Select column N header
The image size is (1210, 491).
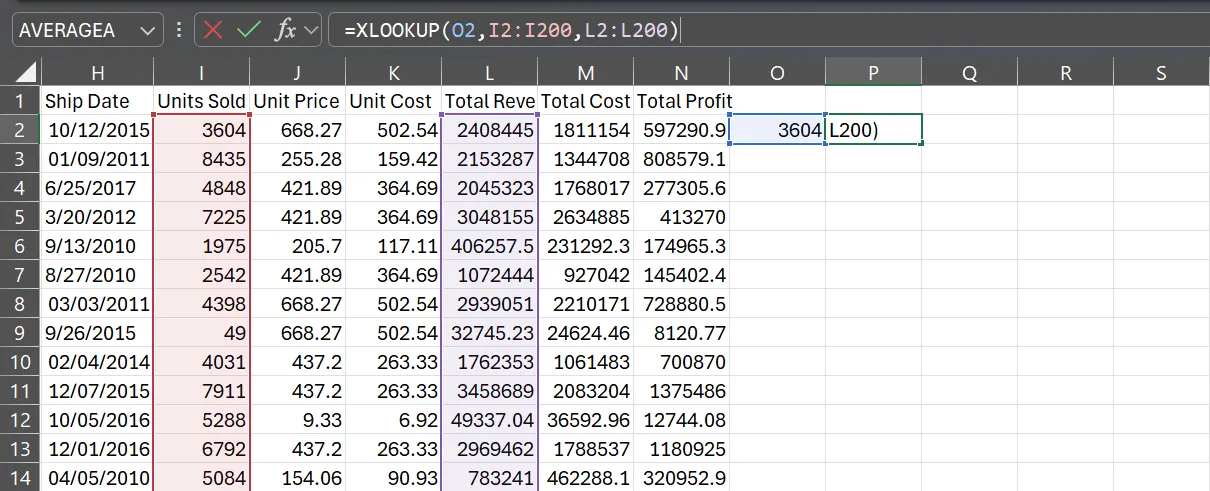681,72
